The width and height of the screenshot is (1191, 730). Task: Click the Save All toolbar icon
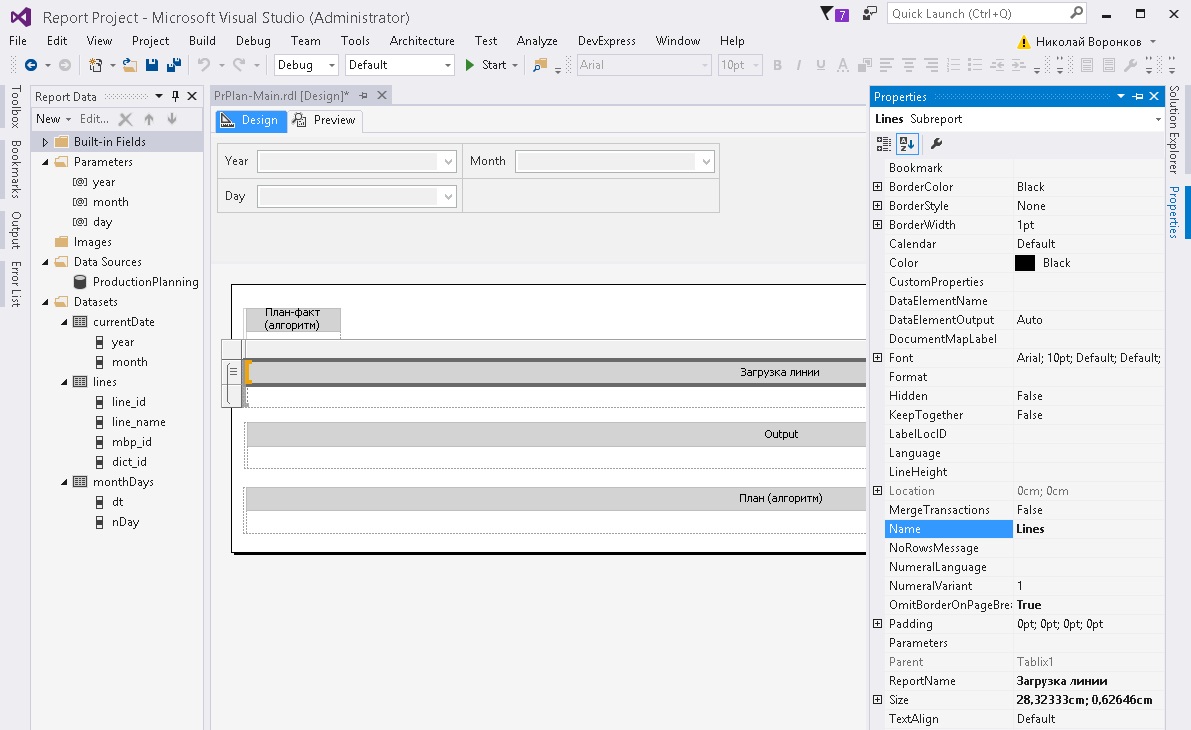point(174,65)
